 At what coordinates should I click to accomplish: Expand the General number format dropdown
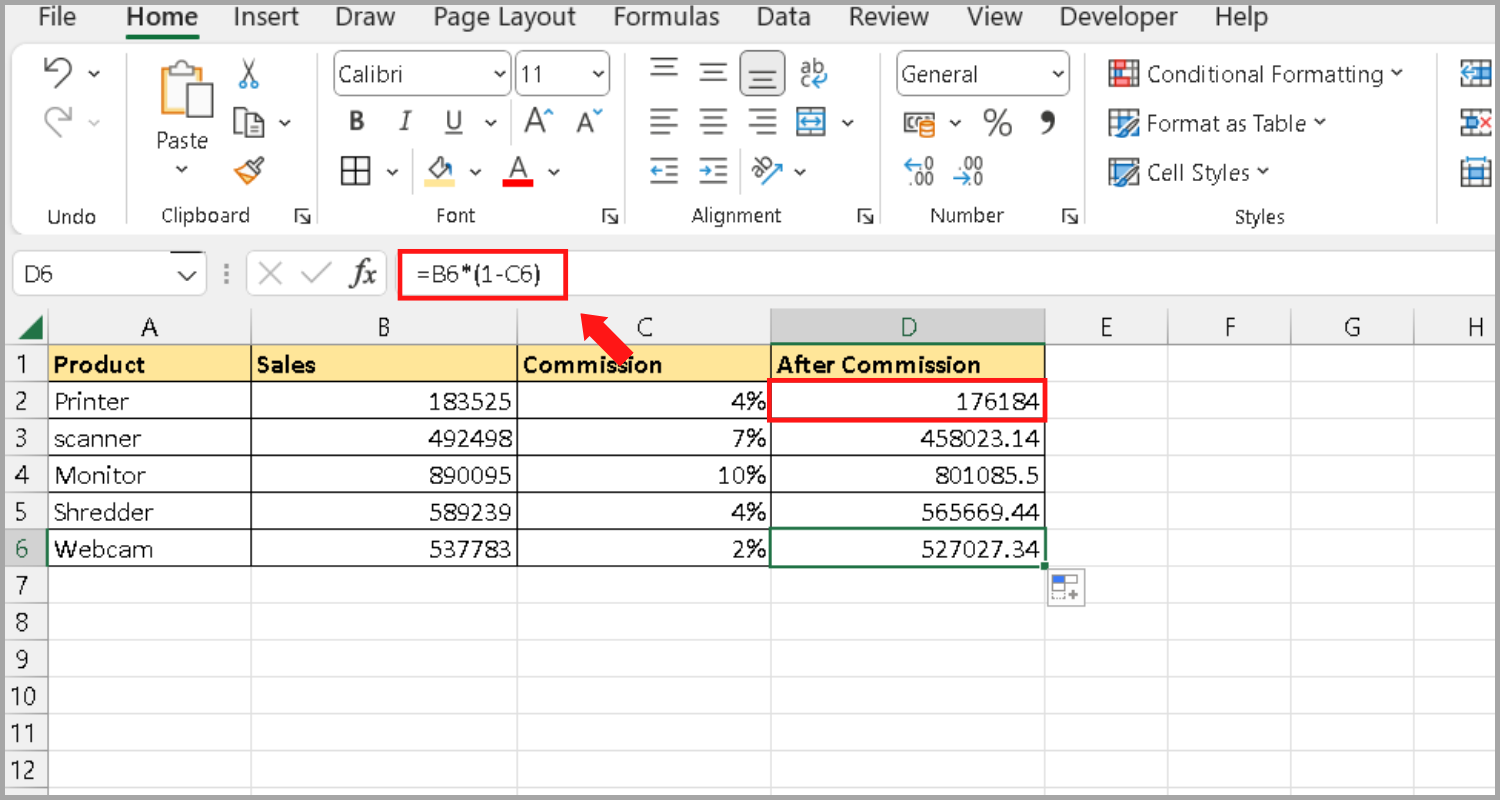pyautogui.click(x=1057, y=73)
